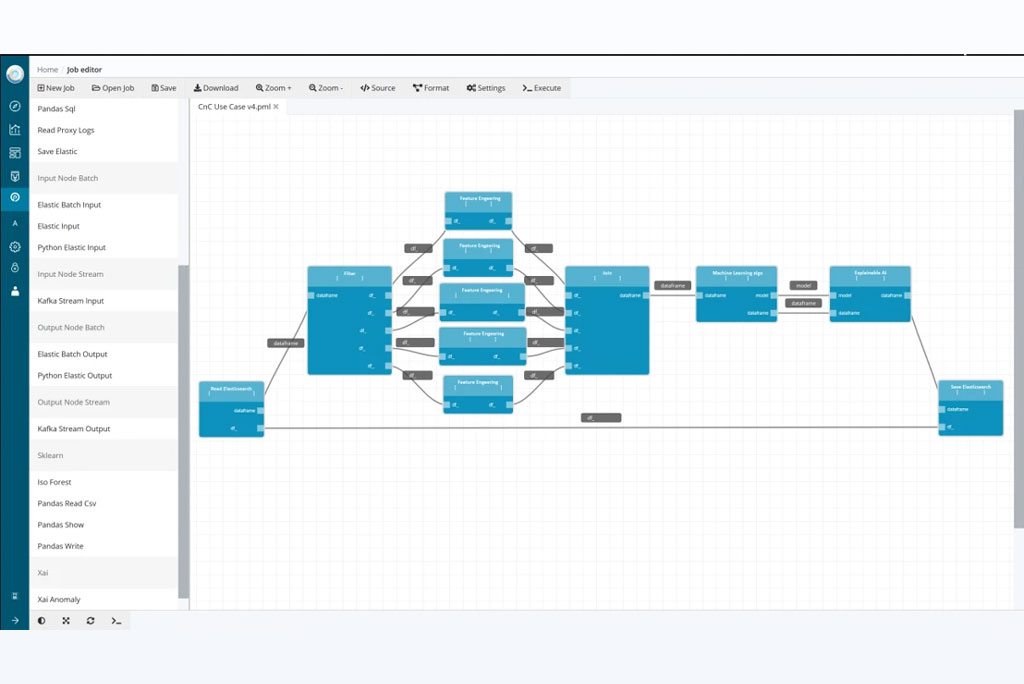Go to the Home breadcrumb link

click(x=47, y=70)
